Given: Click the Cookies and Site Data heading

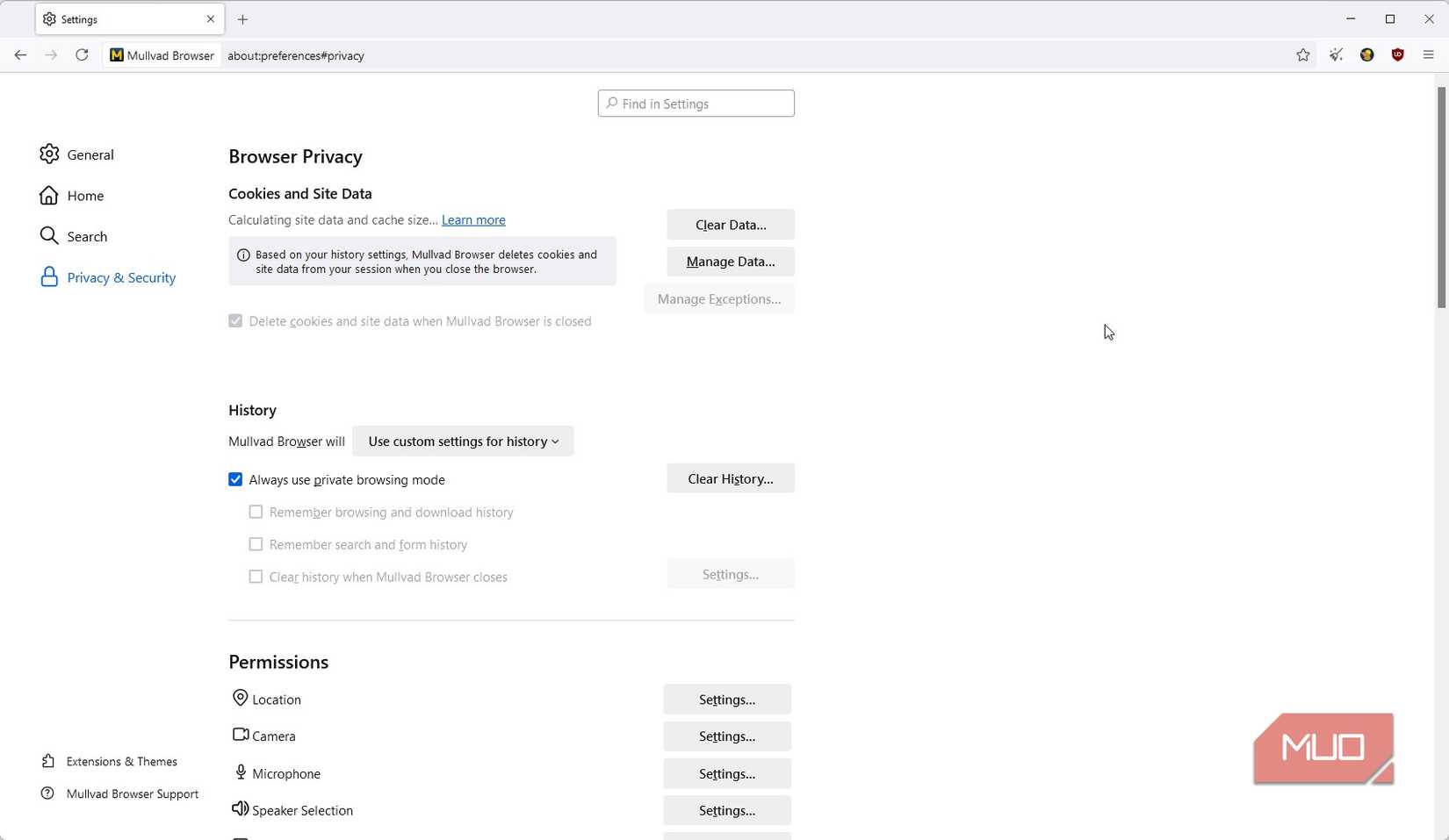Looking at the screenshot, I should [300, 194].
